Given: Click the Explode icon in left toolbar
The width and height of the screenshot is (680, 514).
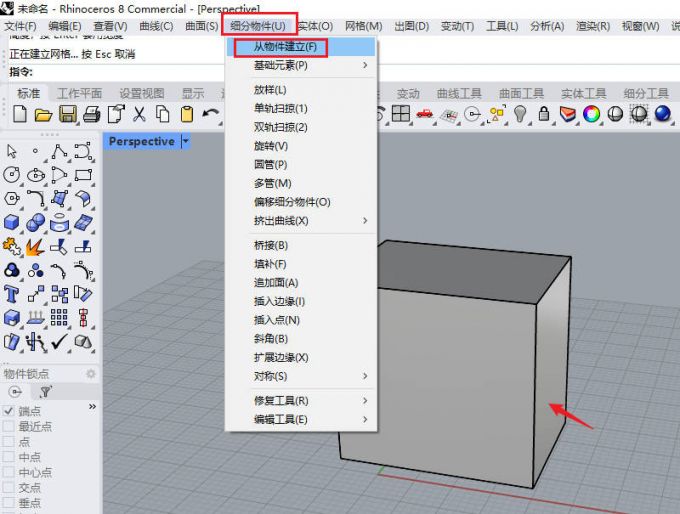Looking at the screenshot, I should 35,246.
